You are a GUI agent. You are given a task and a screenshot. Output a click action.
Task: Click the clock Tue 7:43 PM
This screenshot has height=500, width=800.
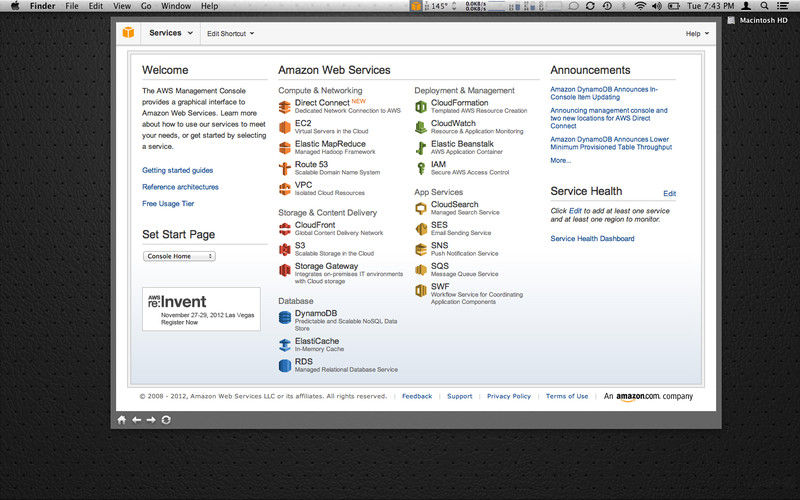(710, 6)
